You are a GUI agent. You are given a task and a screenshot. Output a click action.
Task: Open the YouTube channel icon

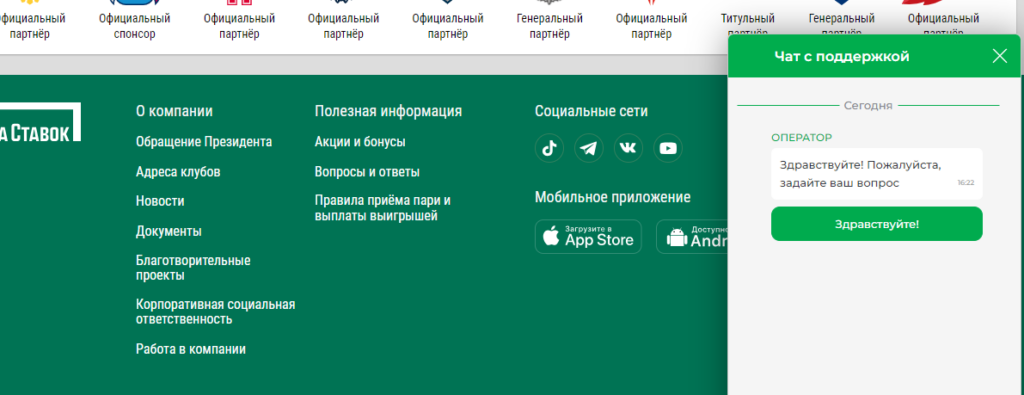(x=668, y=148)
